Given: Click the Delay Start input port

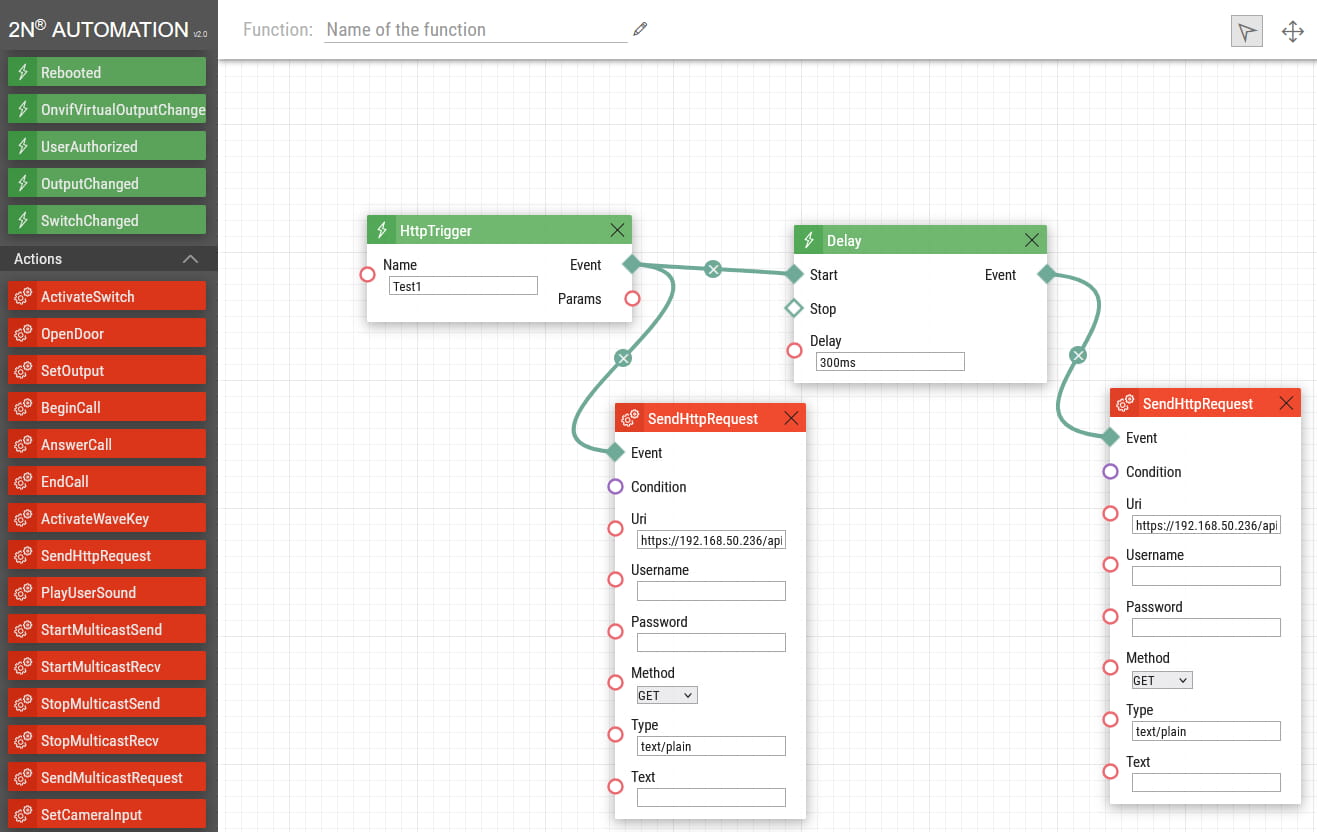Looking at the screenshot, I should pos(794,274).
